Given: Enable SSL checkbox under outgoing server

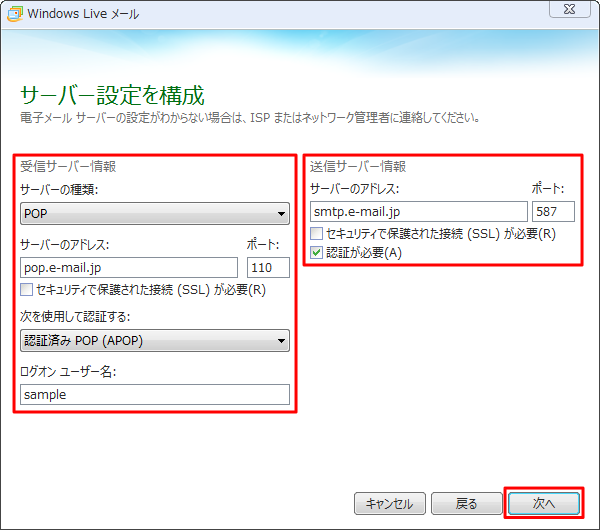Looking at the screenshot, I should click(316, 233).
